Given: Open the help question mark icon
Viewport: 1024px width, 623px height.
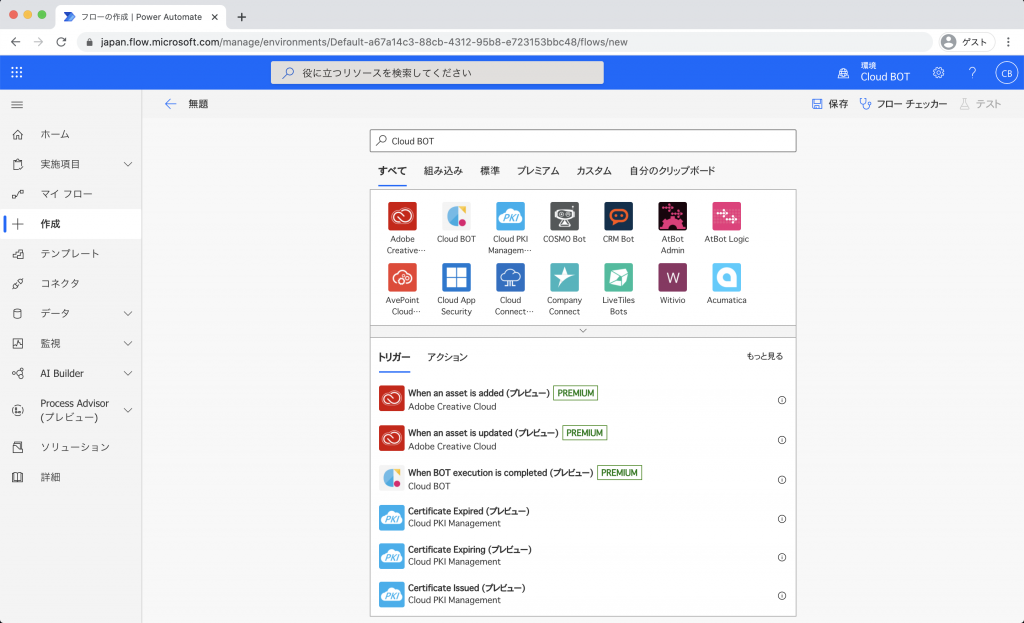Looking at the screenshot, I should tap(972, 72).
